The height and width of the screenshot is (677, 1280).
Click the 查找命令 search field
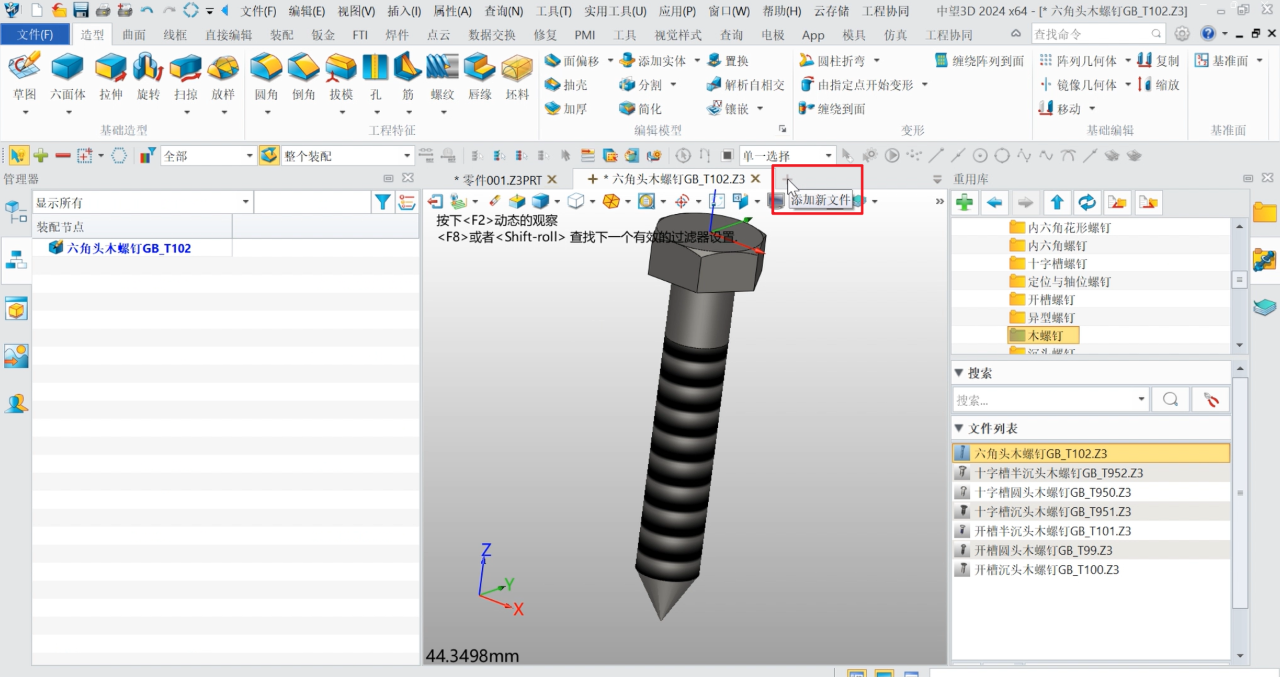coord(1100,34)
